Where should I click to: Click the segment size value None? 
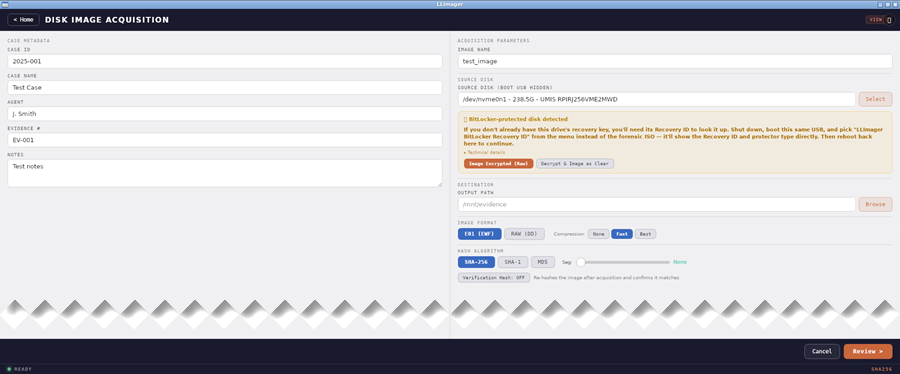pos(680,262)
